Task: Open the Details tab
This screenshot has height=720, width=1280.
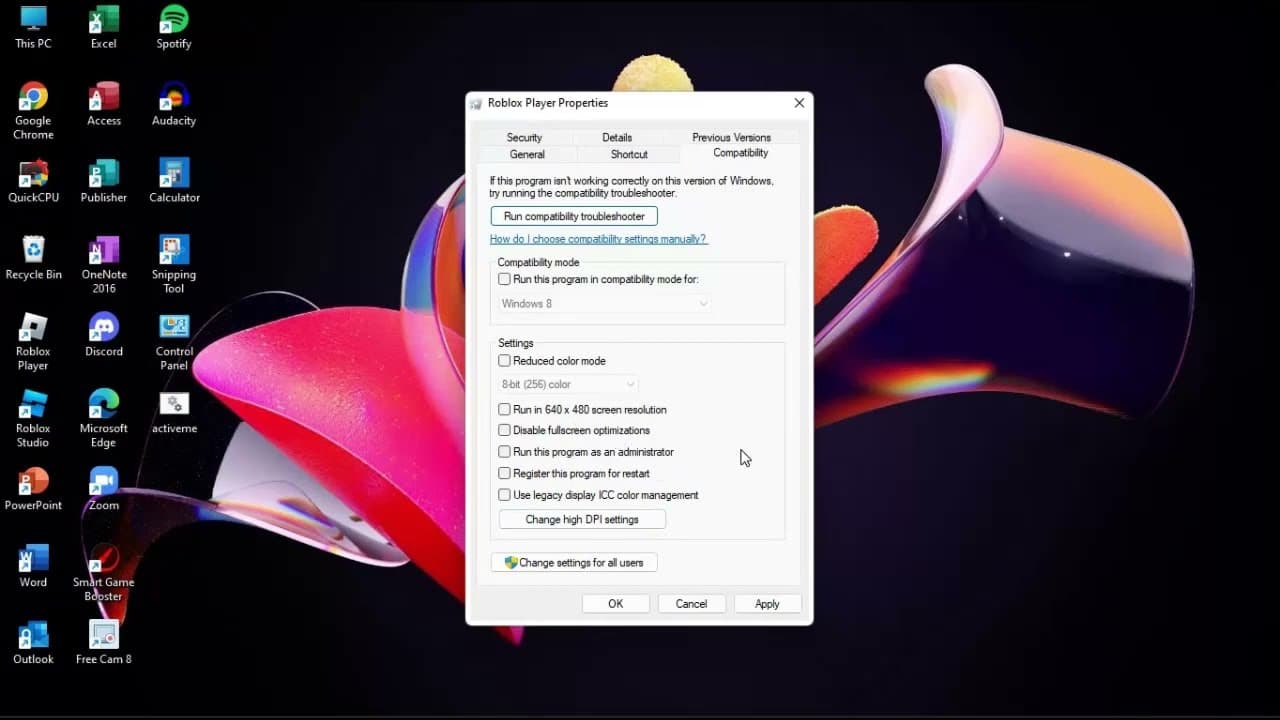Action: 617,138
